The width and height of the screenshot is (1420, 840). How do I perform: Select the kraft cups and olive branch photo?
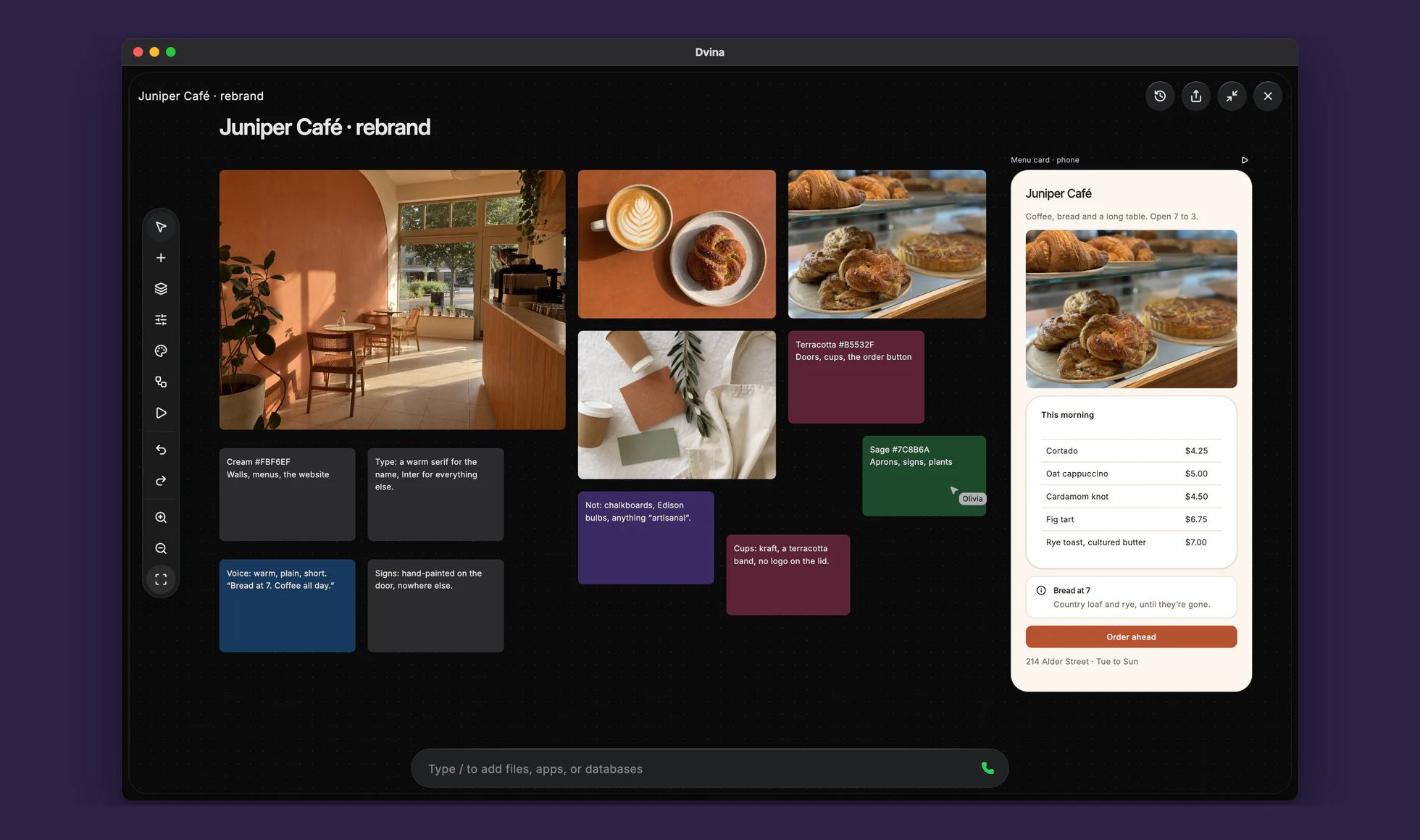point(677,405)
